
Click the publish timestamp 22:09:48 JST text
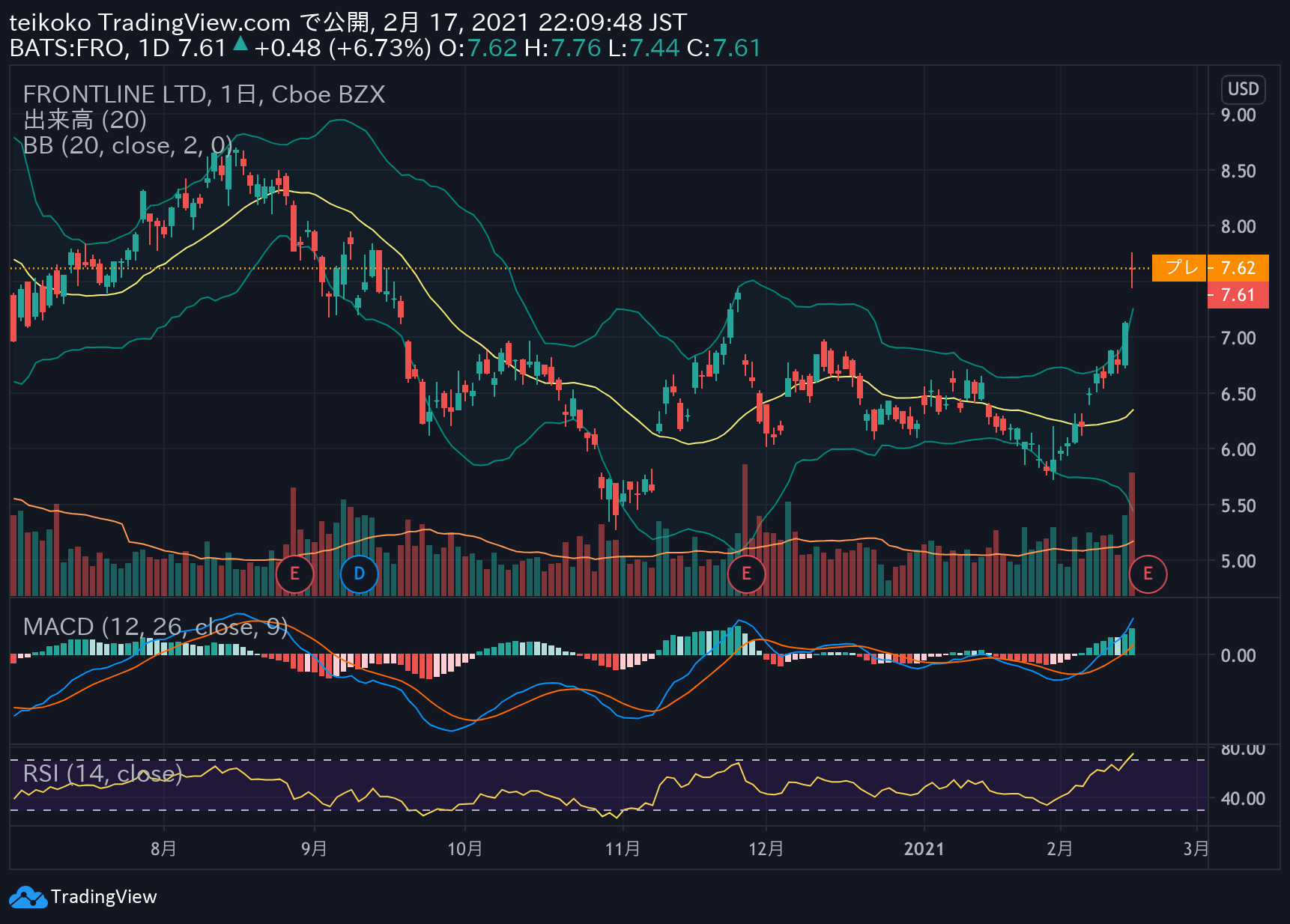612,22
